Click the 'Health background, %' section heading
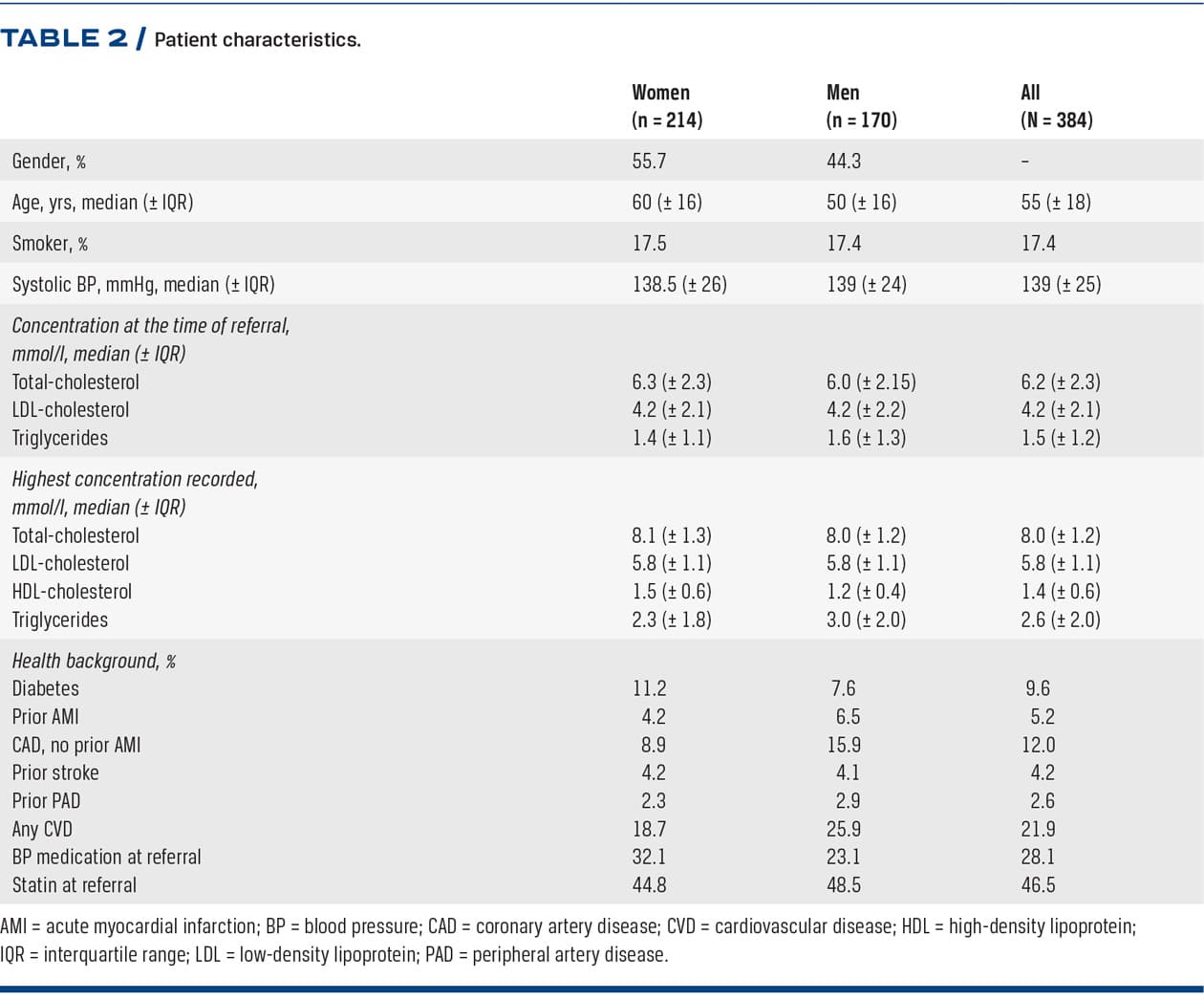 pos(94,661)
